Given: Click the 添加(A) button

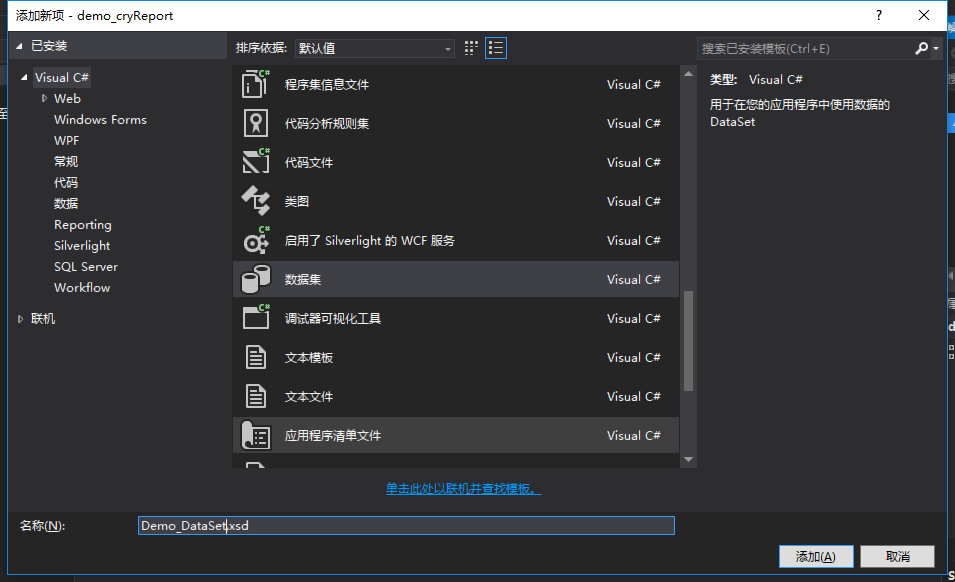Looking at the screenshot, I should pyautogui.click(x=816, y=556).
